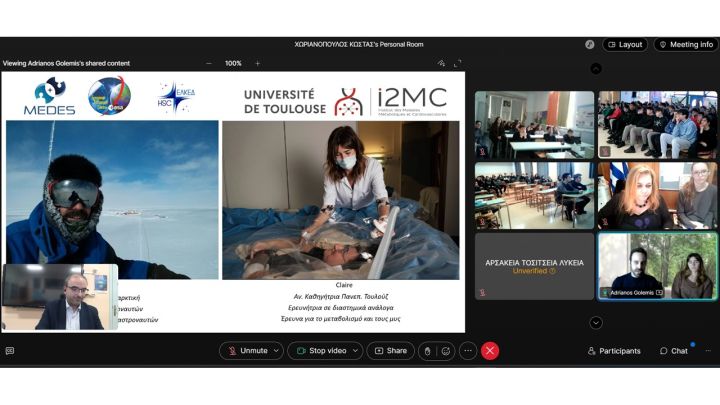
Task: Click the Share content button
Action: click(390, 351)
